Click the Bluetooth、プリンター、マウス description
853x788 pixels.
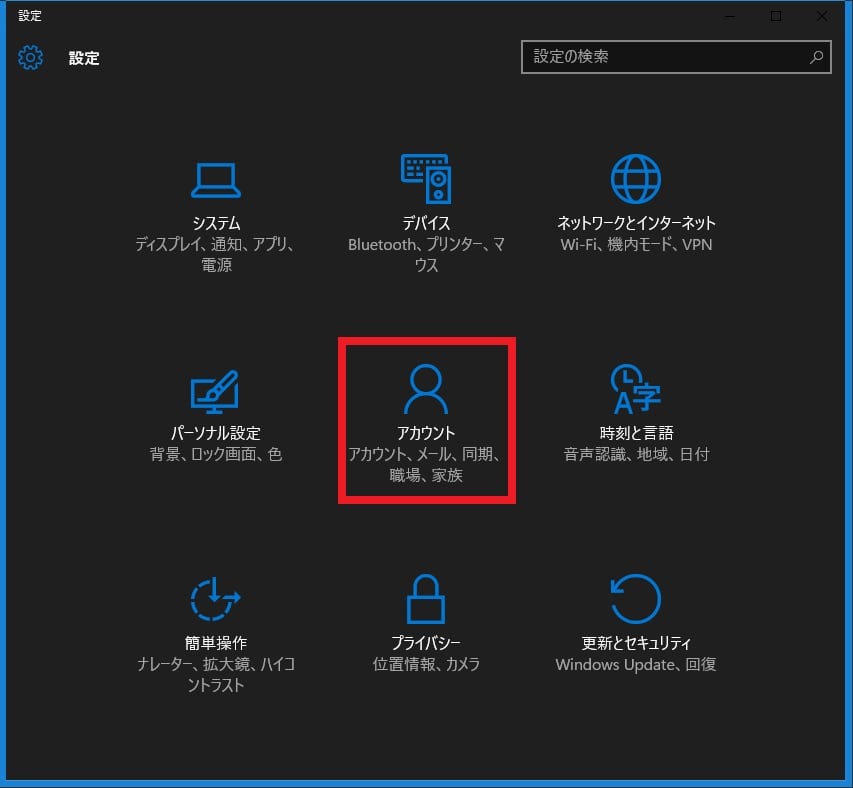426,255
